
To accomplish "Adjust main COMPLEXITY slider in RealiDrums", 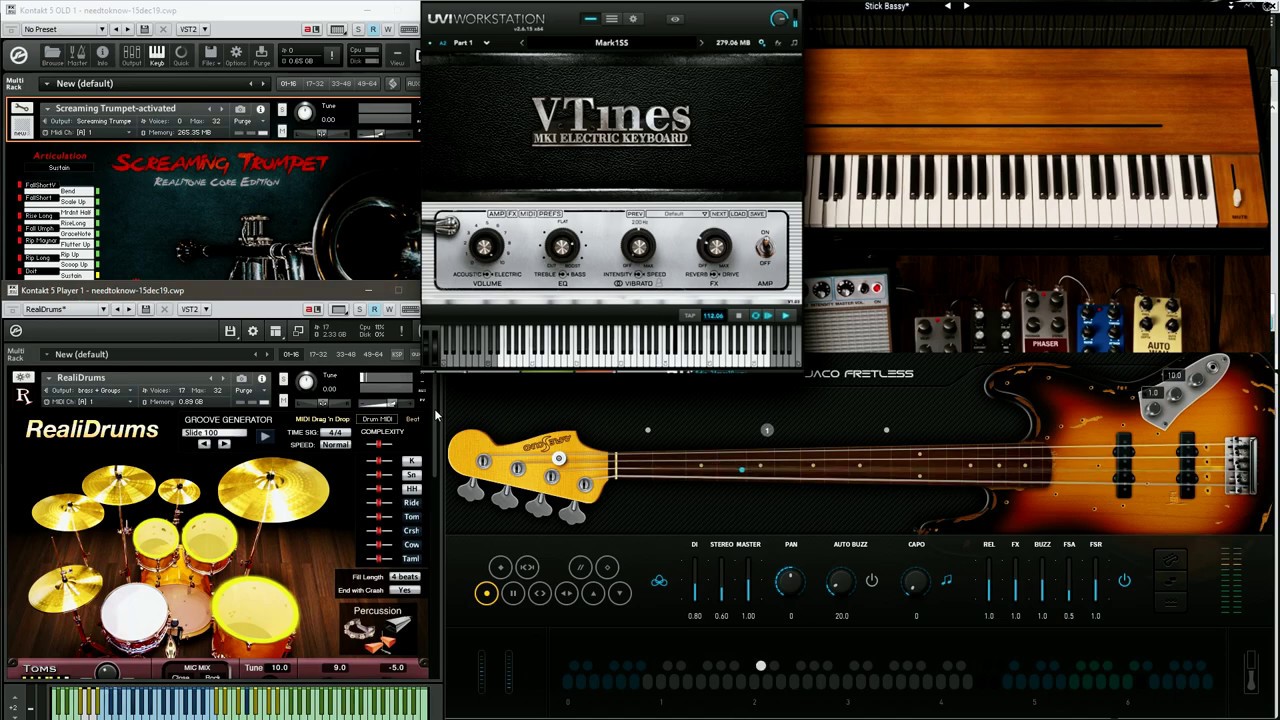I will [x=379, y=444].
